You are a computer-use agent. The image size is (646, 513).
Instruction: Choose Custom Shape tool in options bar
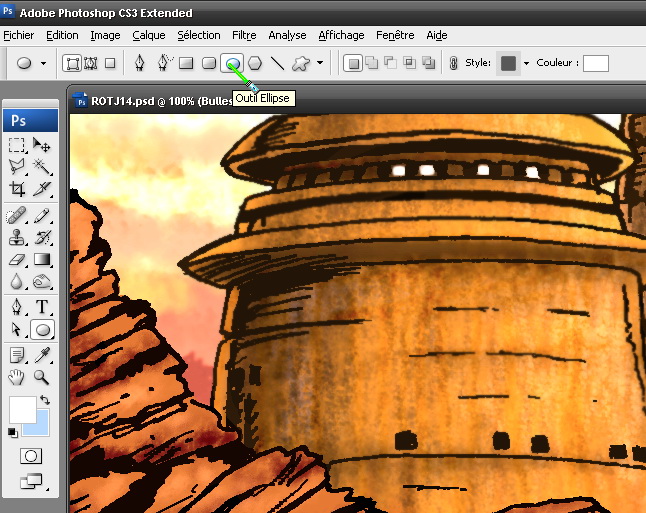click(x=301, y=63)
